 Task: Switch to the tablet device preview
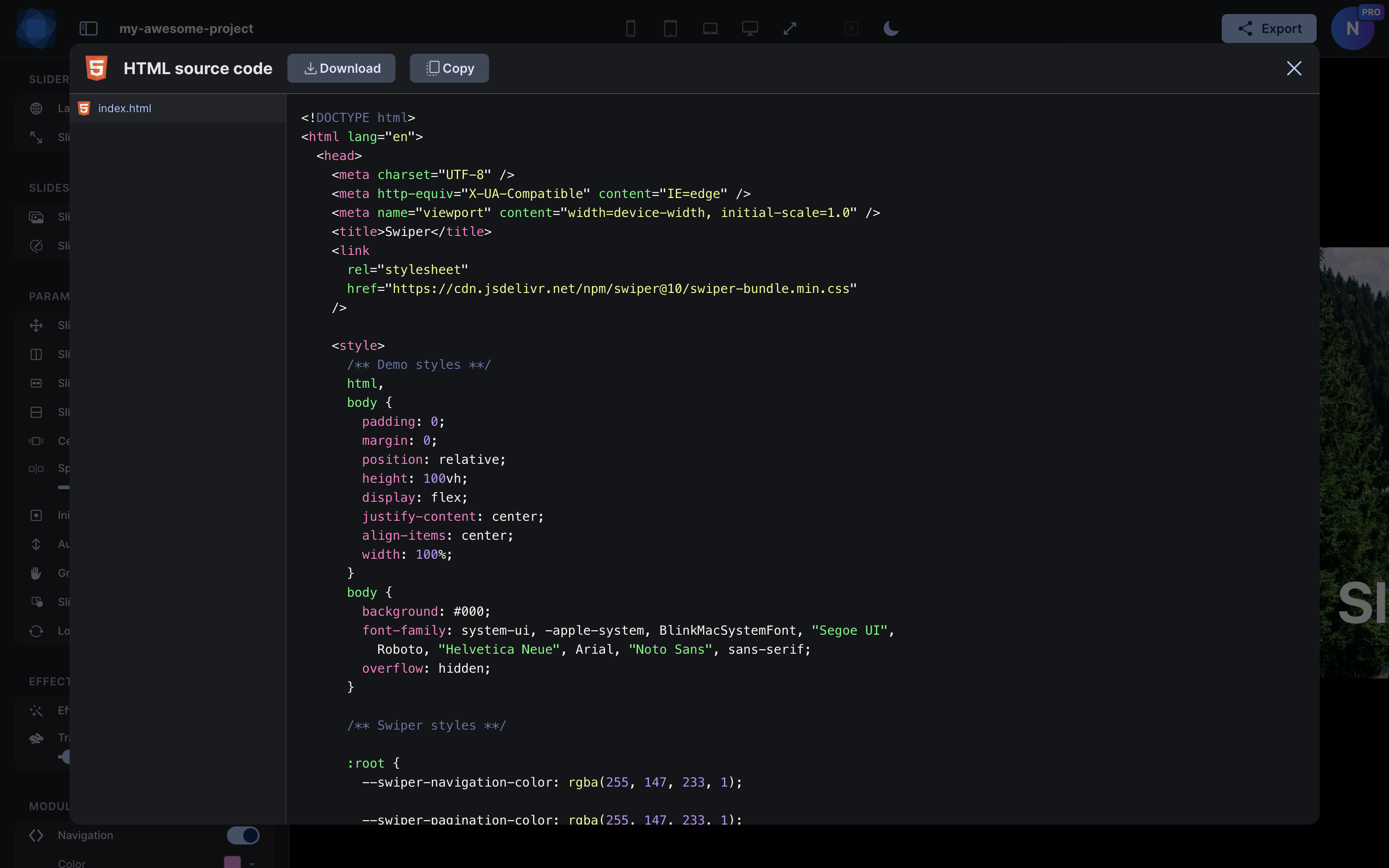coord(671,28)
